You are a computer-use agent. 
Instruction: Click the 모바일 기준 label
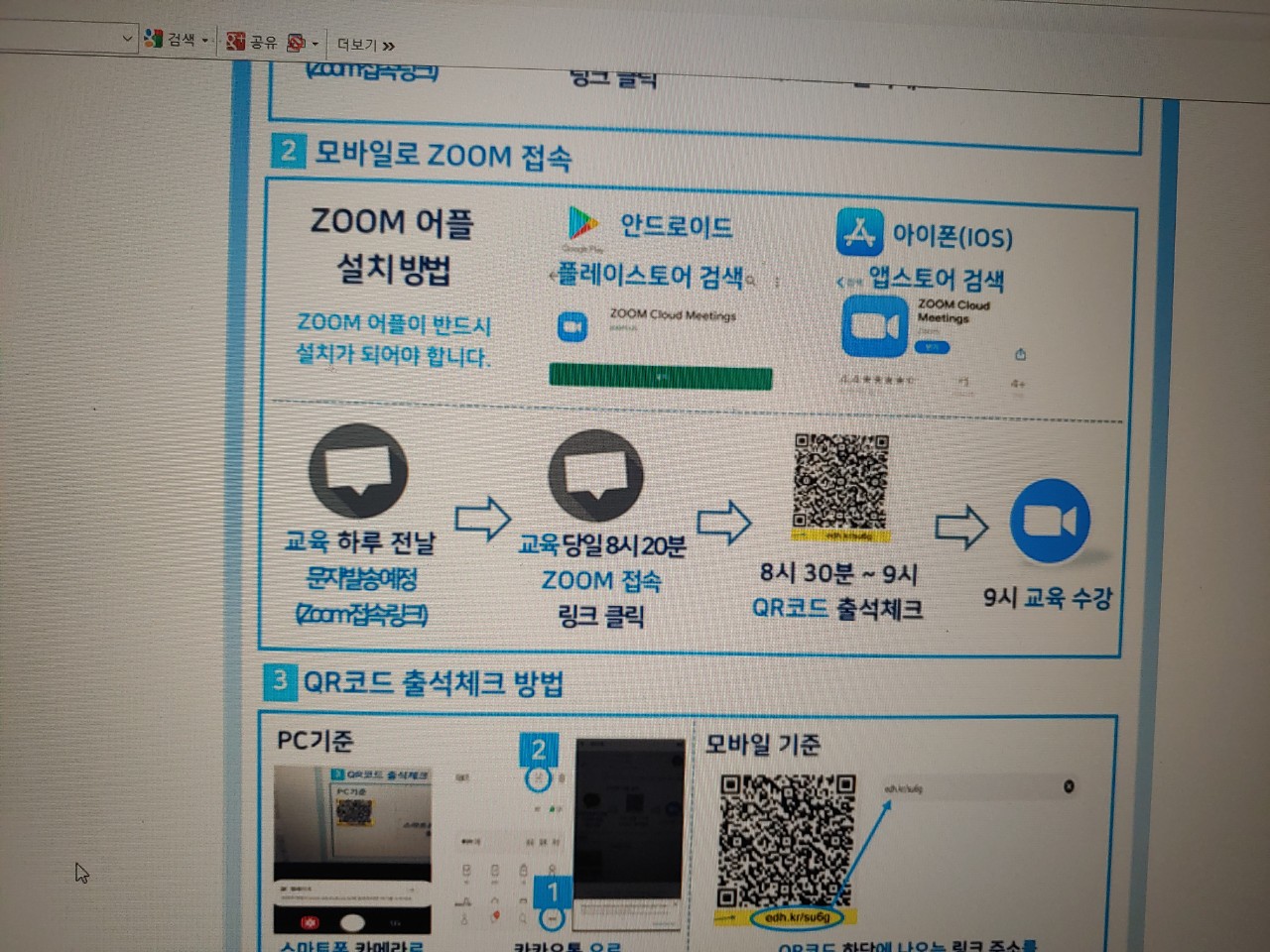pos(763,744)
